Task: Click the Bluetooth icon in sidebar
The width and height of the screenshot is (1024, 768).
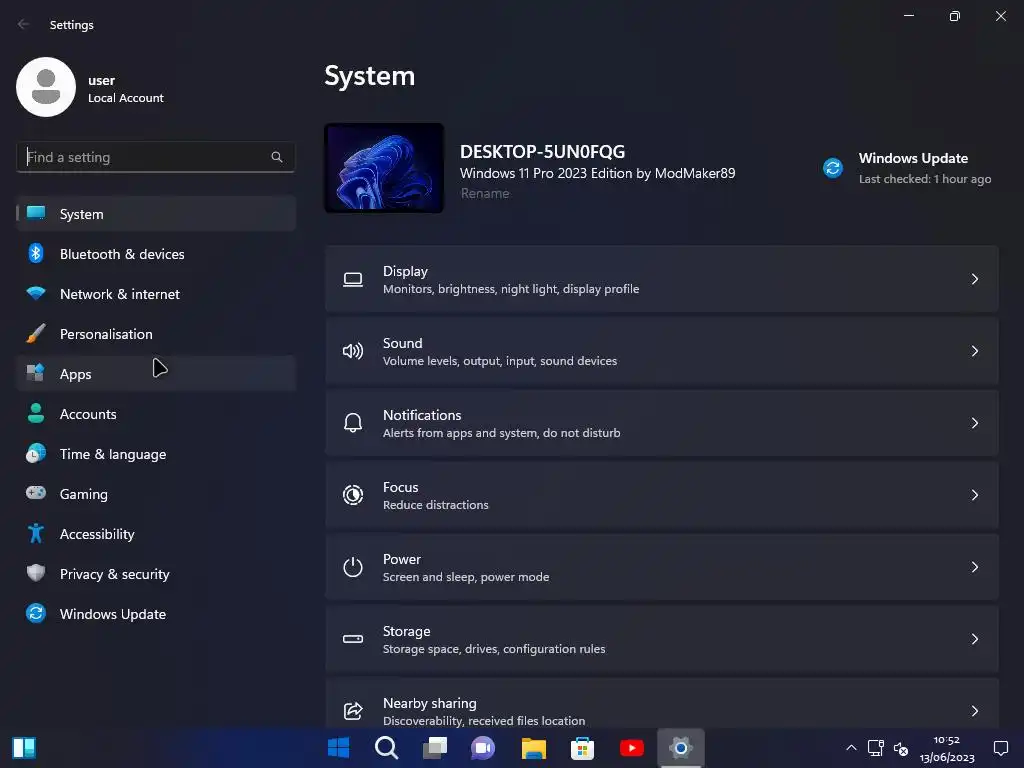Action: coord(36,253)
